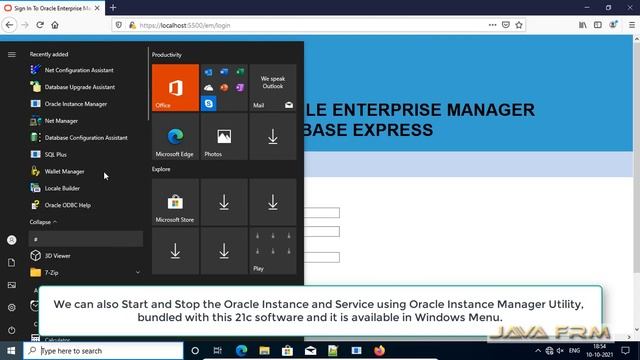Screen dimensions: 640x360
Task: Save page to Pocket
Action: click(x=506, y=25)
